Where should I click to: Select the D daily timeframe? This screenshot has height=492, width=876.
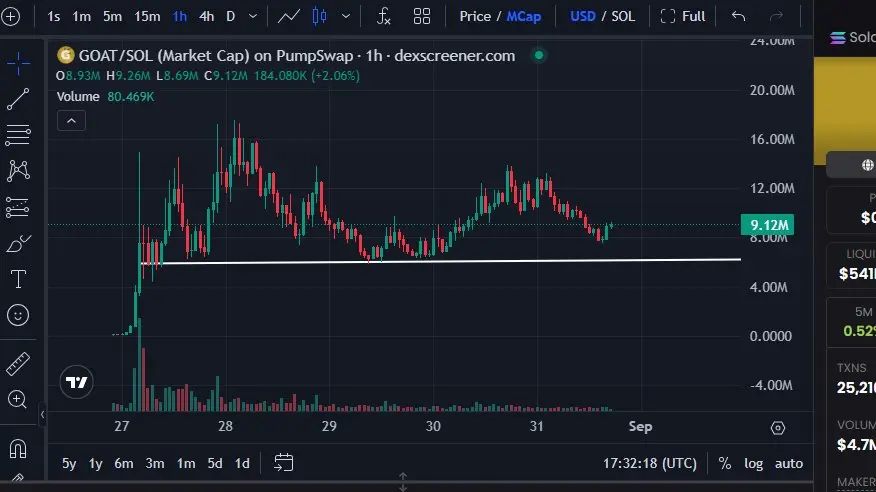pyautogui.click(x=231, y=17)
